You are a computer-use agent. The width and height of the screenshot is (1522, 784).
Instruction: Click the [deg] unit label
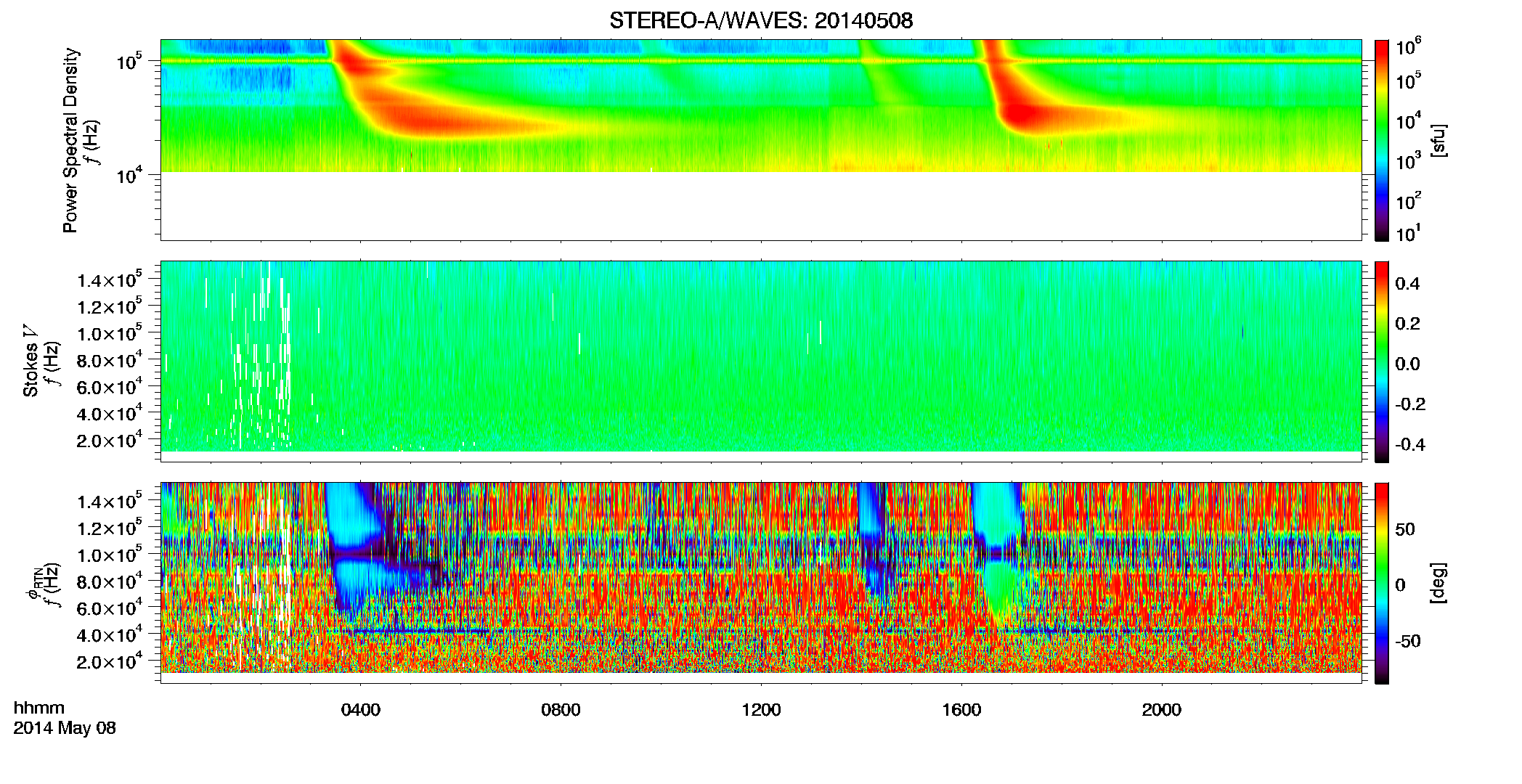(x=1438, y=583)
